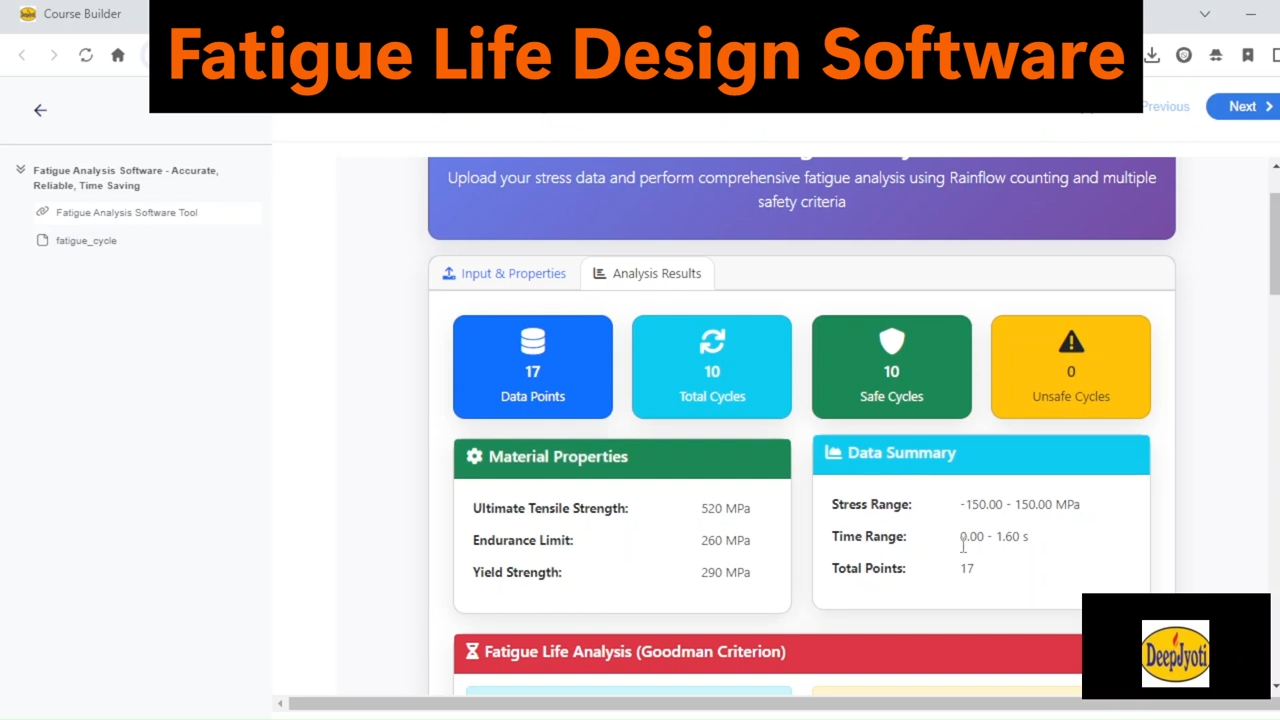Screen dimensions: 1280x720
Task: Click the shield icon on Safe Cycles card
Action: coord(891,341)
